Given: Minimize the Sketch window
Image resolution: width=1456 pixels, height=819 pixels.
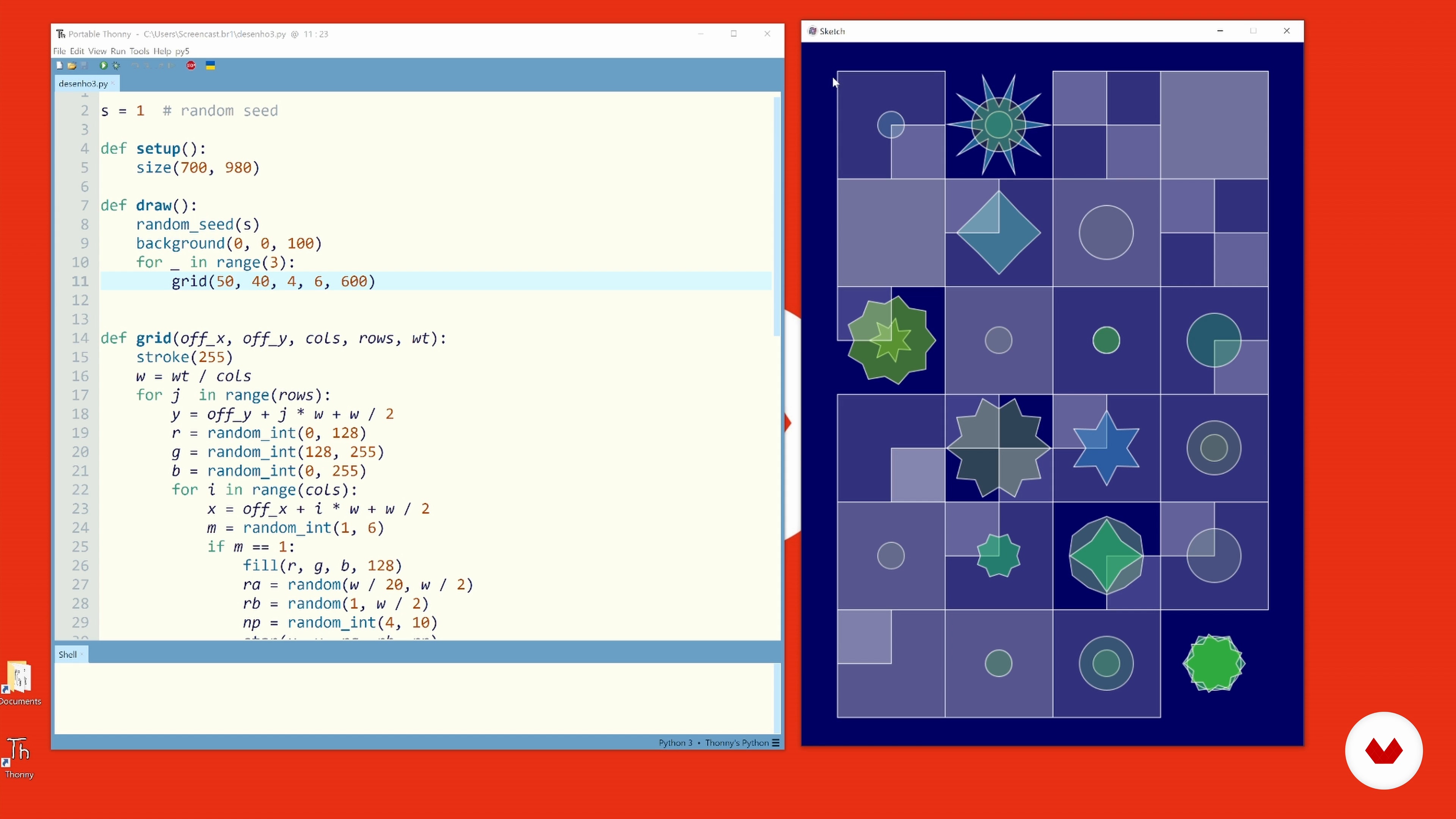Looking at the screenshot, I should coord(1220,31).
